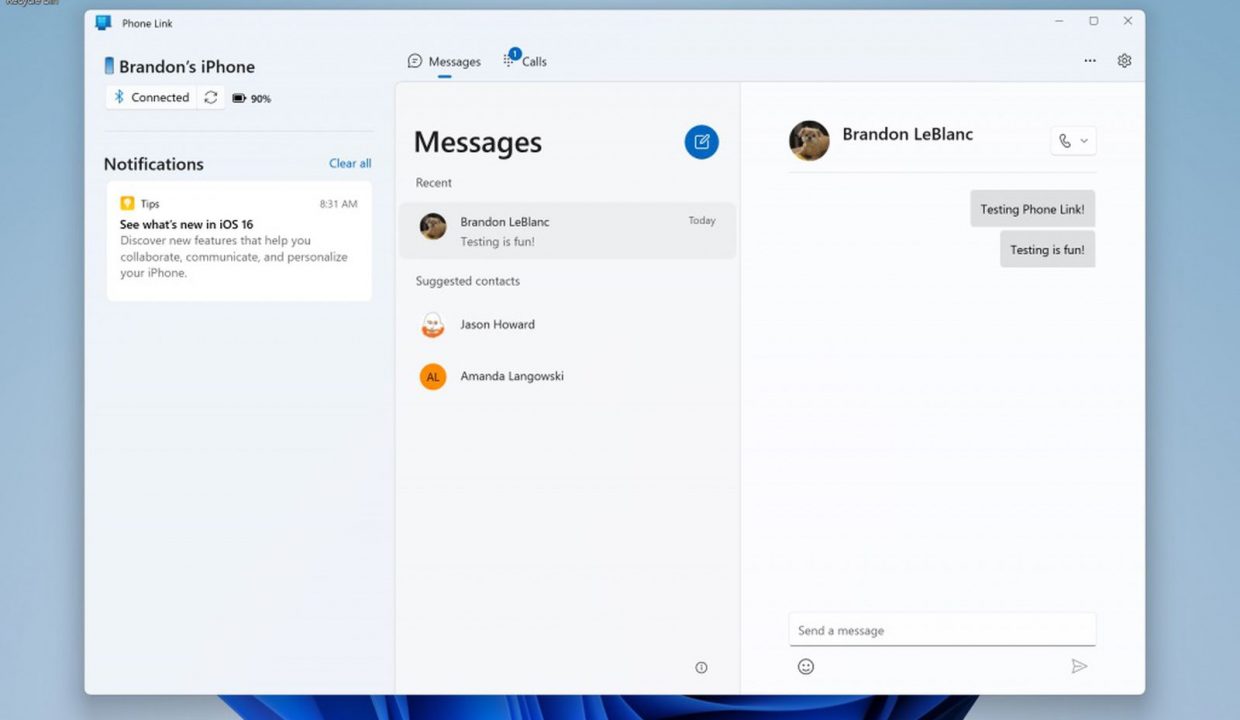The width and height of the screenshot is (1240, 720).
Task: Open the three-dots more options menu
Action: [x=1090, y=61]
